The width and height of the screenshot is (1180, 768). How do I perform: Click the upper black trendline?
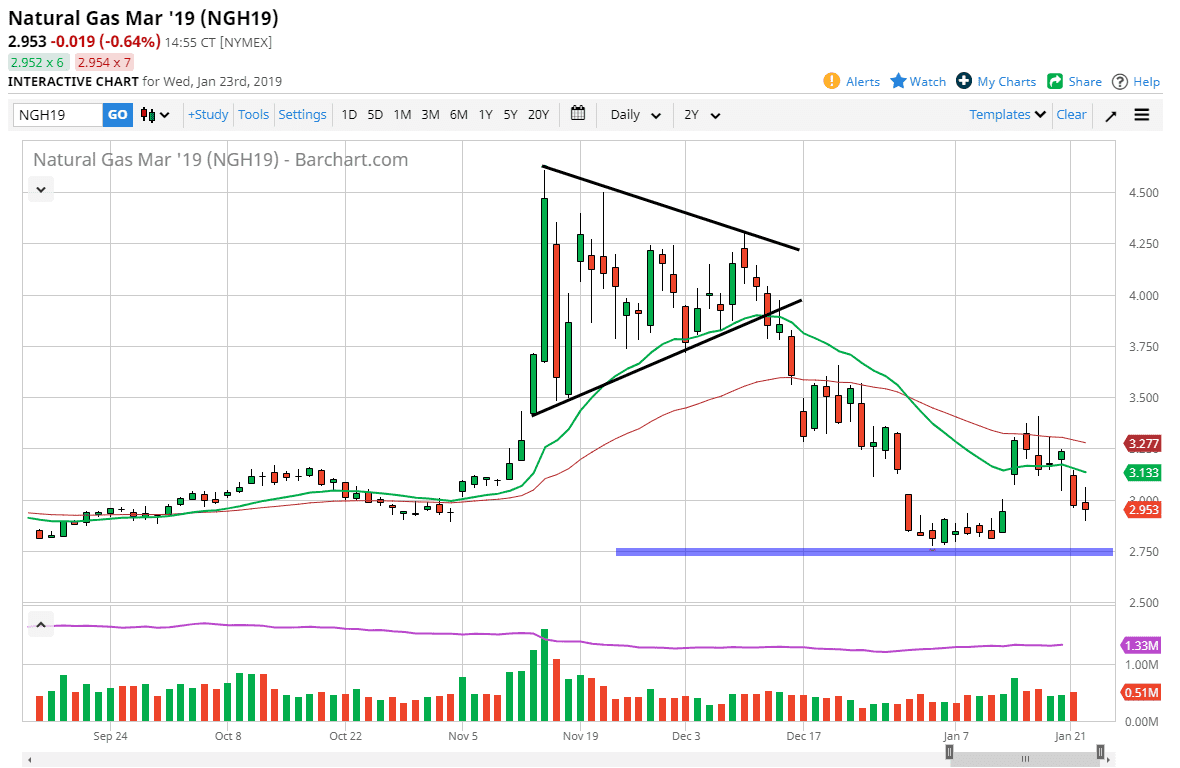671,208
